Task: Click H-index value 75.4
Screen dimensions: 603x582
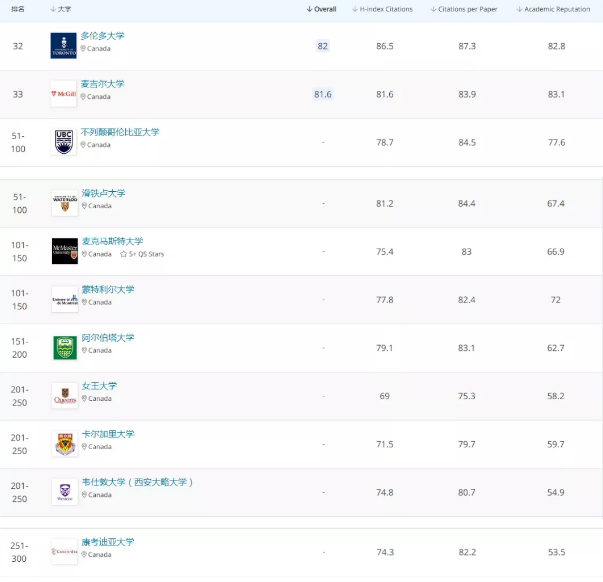Action: (385, 252)
